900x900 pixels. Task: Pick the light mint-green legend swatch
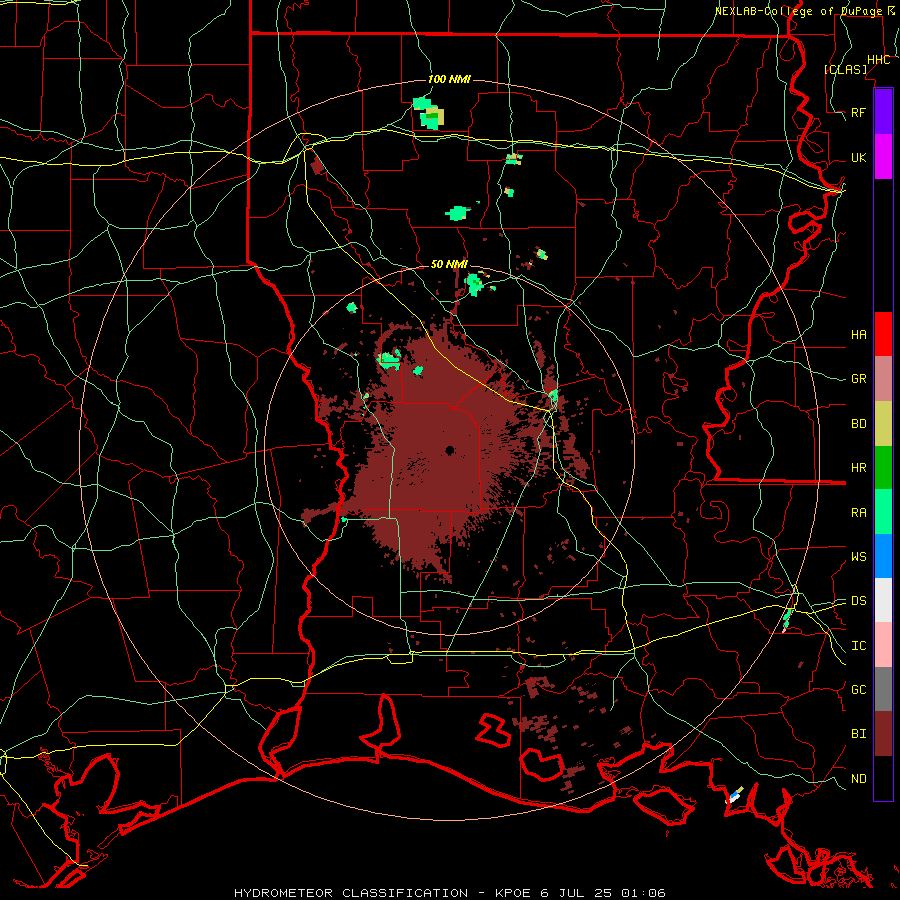click(x=883, y=512)
